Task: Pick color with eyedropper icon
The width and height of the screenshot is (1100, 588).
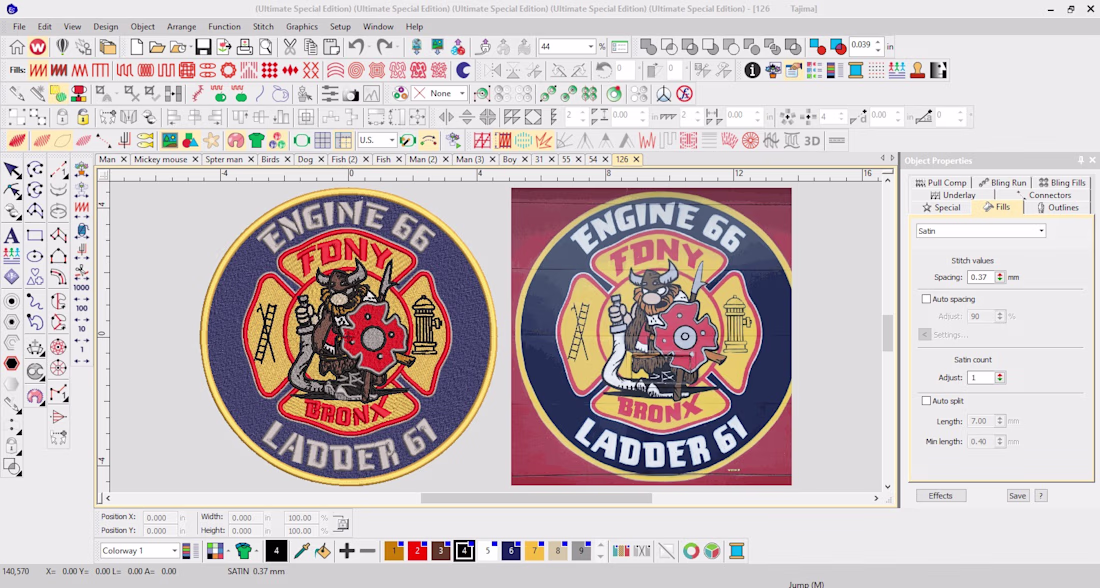Action: pyautogui.click(x=302, y=551)
